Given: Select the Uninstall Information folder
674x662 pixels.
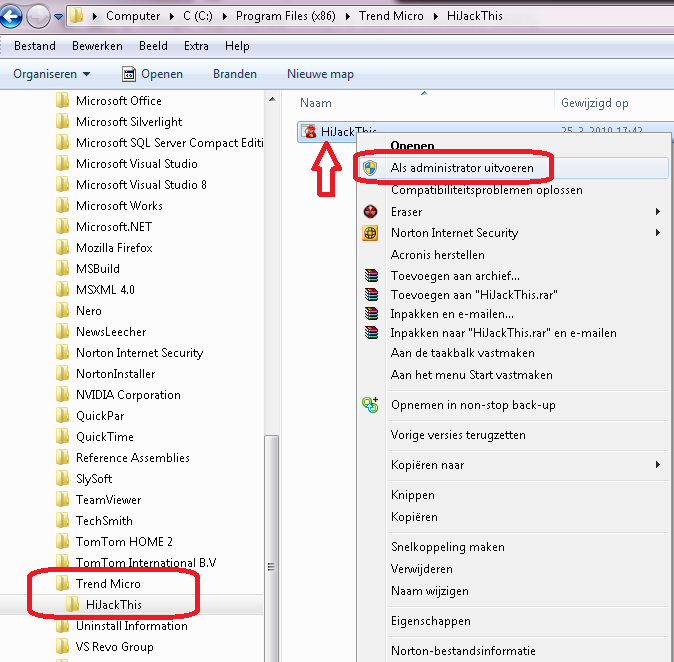Looking at the screenshot, I should pos(132,626).
